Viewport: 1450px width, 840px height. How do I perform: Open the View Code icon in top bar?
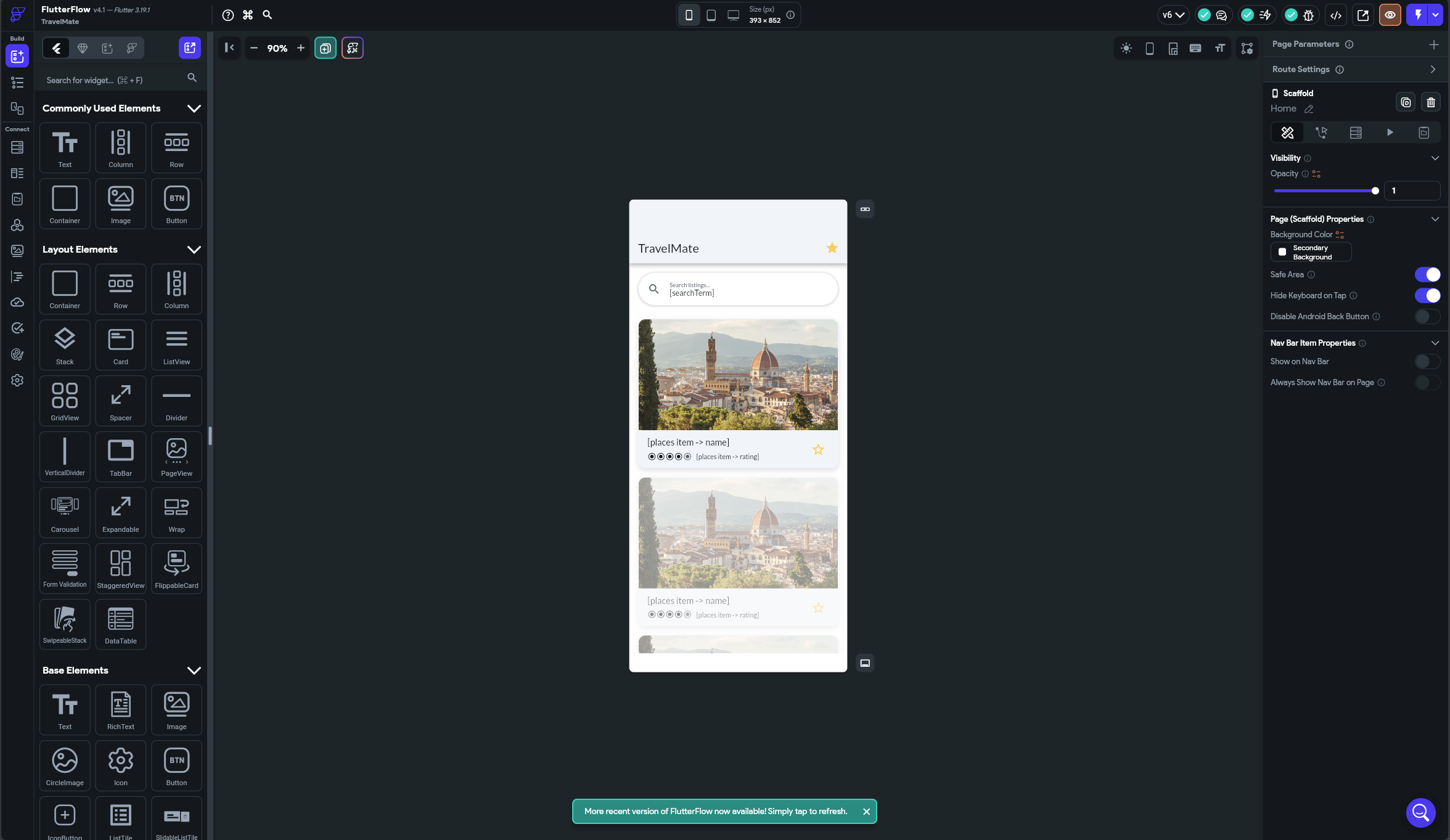point(1336,15)
